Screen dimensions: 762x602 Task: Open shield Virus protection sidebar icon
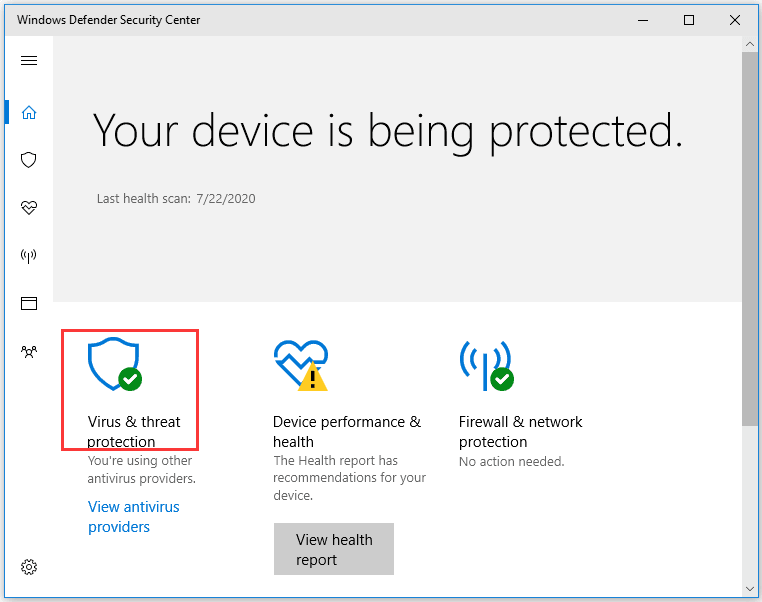coord(29,160)
